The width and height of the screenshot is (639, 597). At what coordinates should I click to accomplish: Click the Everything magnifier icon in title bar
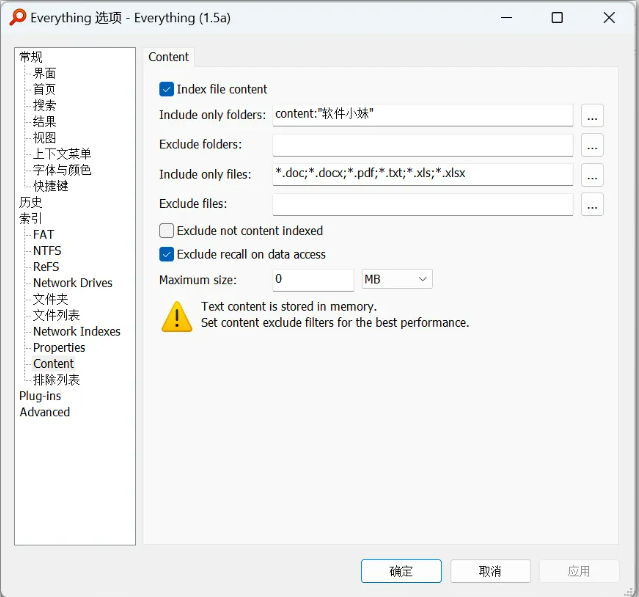[x=17, y=17]
